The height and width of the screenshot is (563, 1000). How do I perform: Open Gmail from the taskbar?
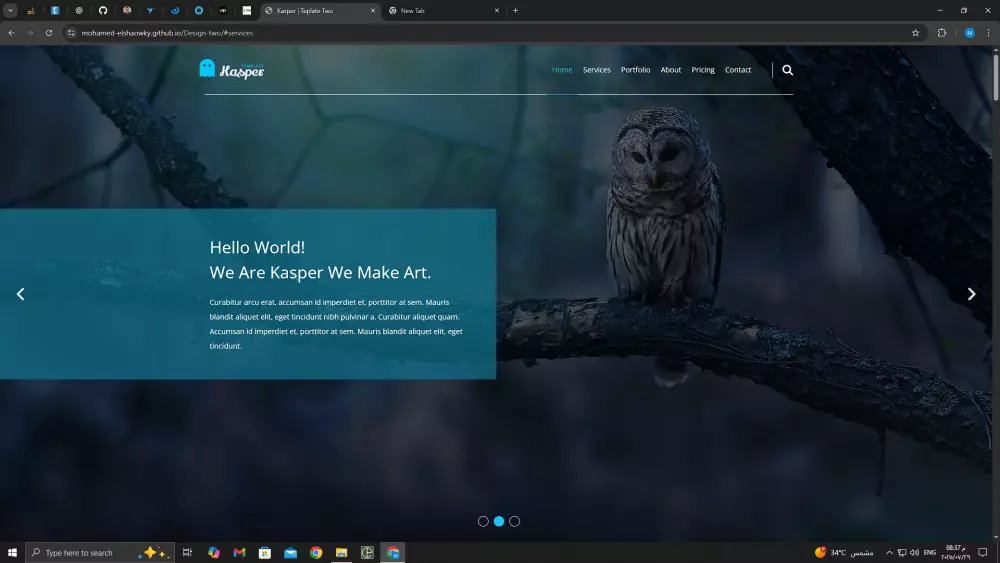click(x=239, y=553)
